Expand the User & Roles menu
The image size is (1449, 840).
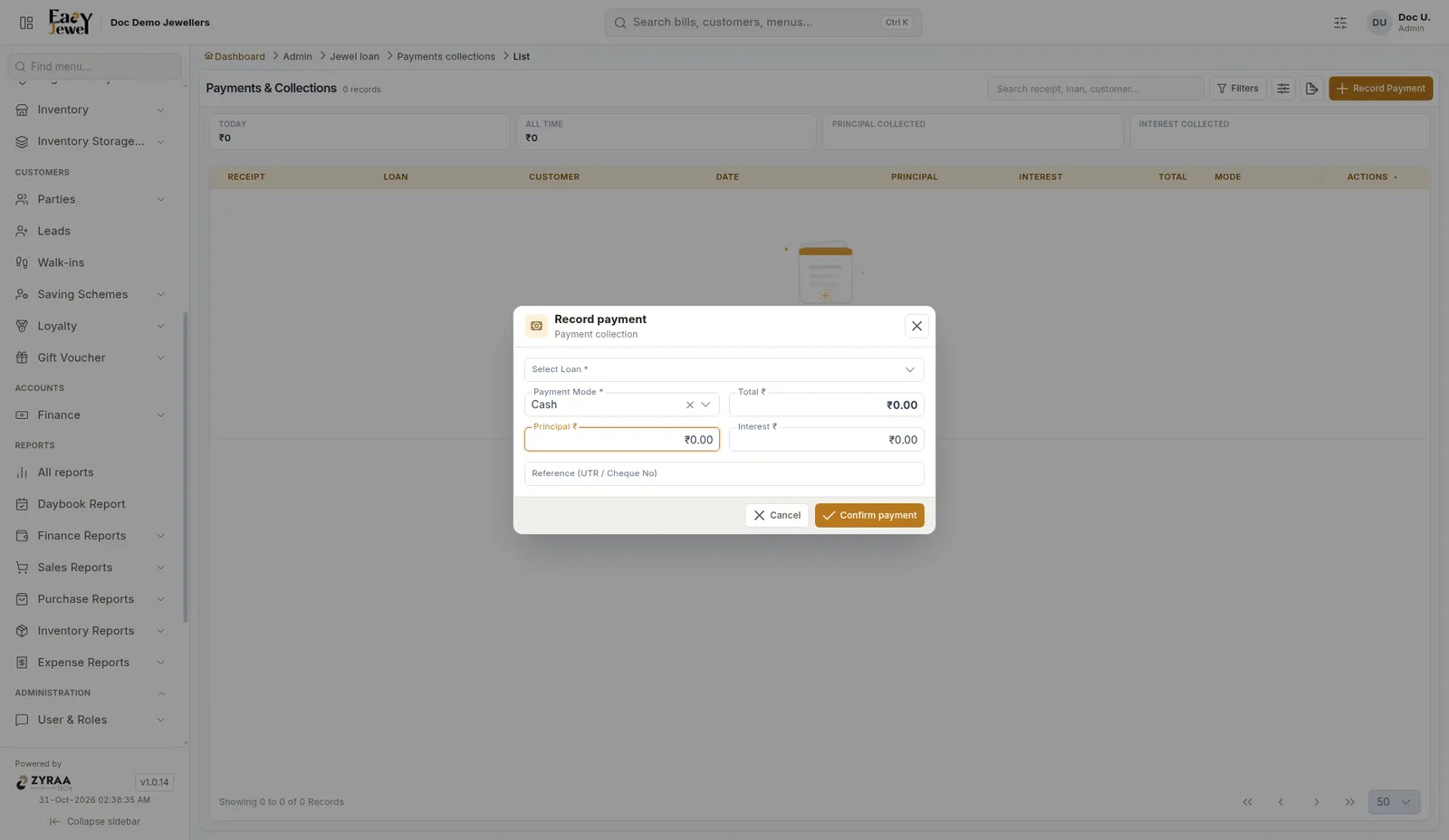pos(91,720)
